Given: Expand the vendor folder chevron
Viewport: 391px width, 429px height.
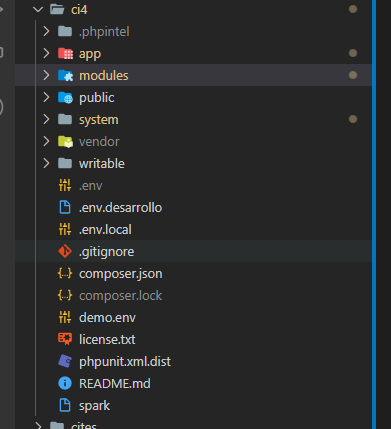Looking at the screenshot, I should click(x=46, y=141).
